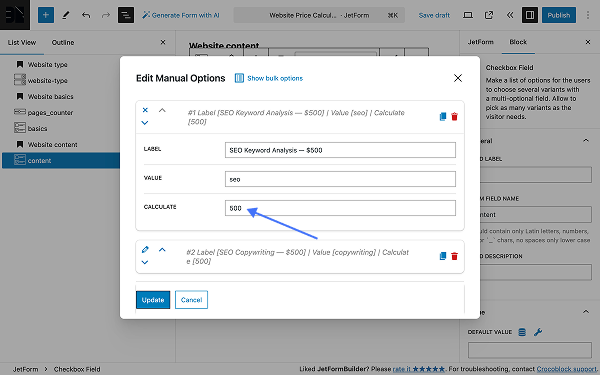Click the Value input with seo
The height and width of the screenshot is (375, 600).
(x=340, y=179)
